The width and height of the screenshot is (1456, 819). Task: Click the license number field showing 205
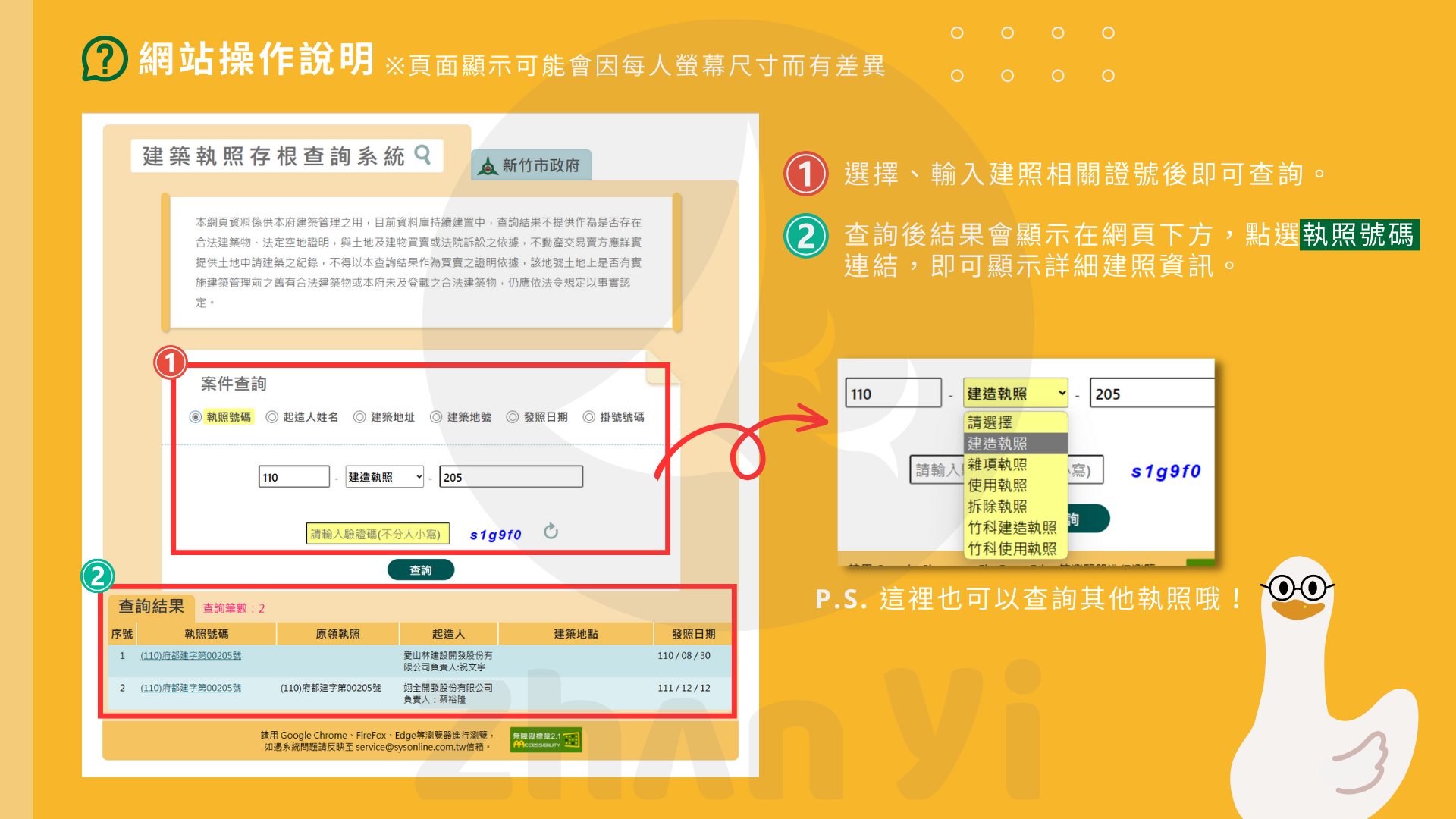[511, 477]
